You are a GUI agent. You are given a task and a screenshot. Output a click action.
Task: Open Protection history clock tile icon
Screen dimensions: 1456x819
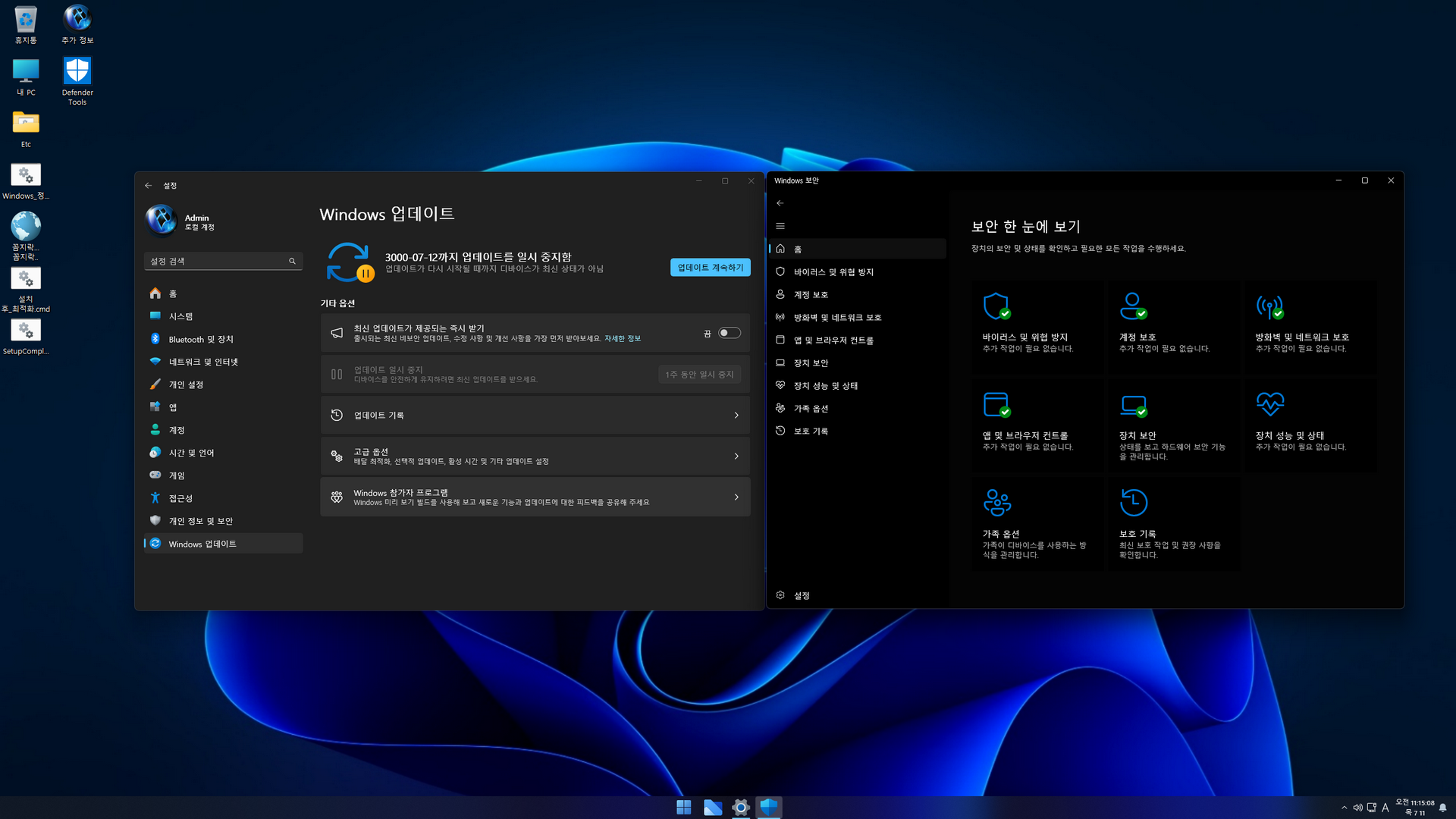click(1133, 502)
